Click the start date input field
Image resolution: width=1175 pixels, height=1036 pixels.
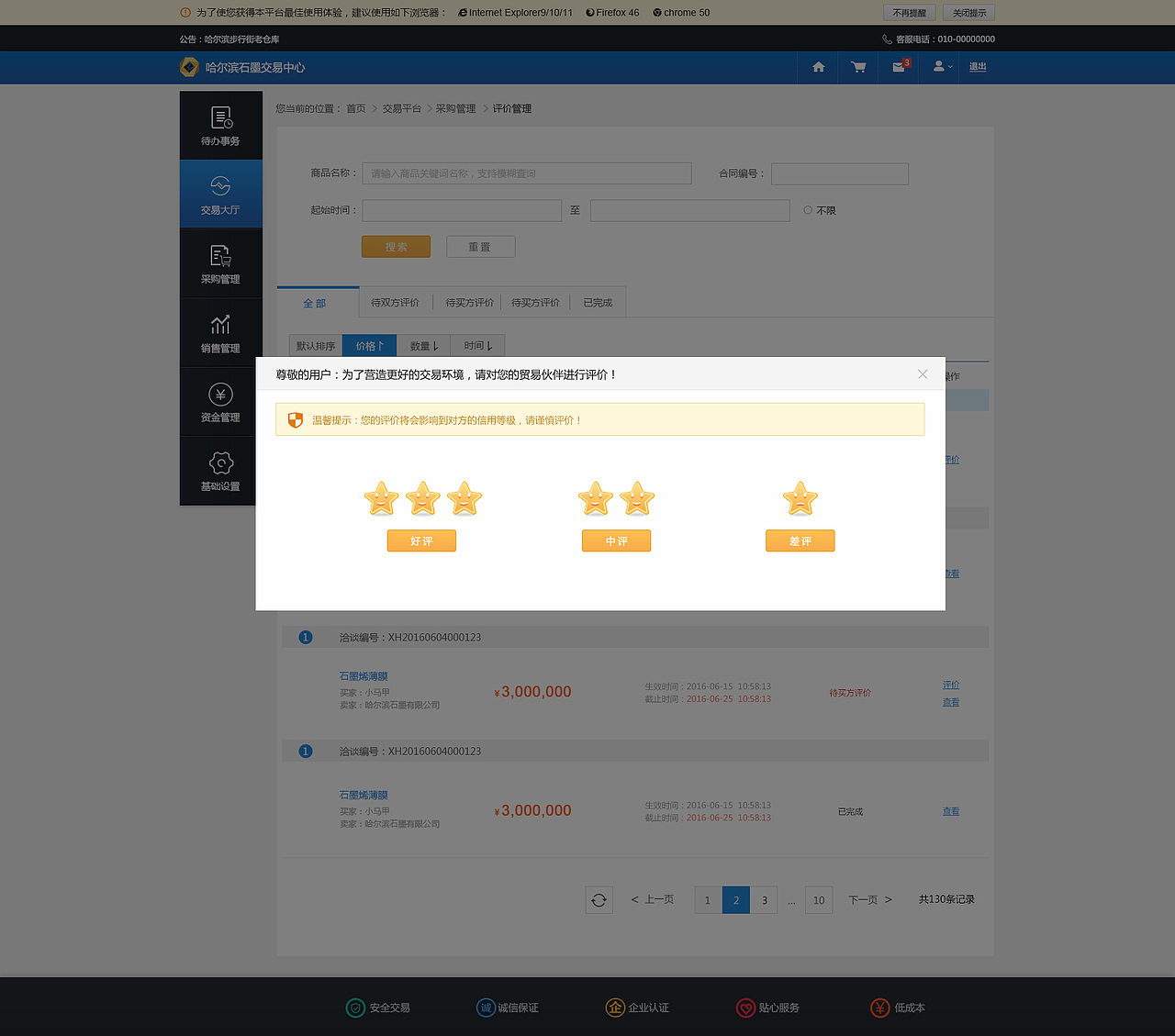coord(462,210)
